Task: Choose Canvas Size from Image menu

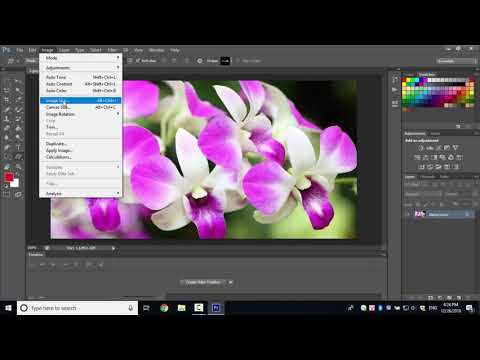Action: 80,107
